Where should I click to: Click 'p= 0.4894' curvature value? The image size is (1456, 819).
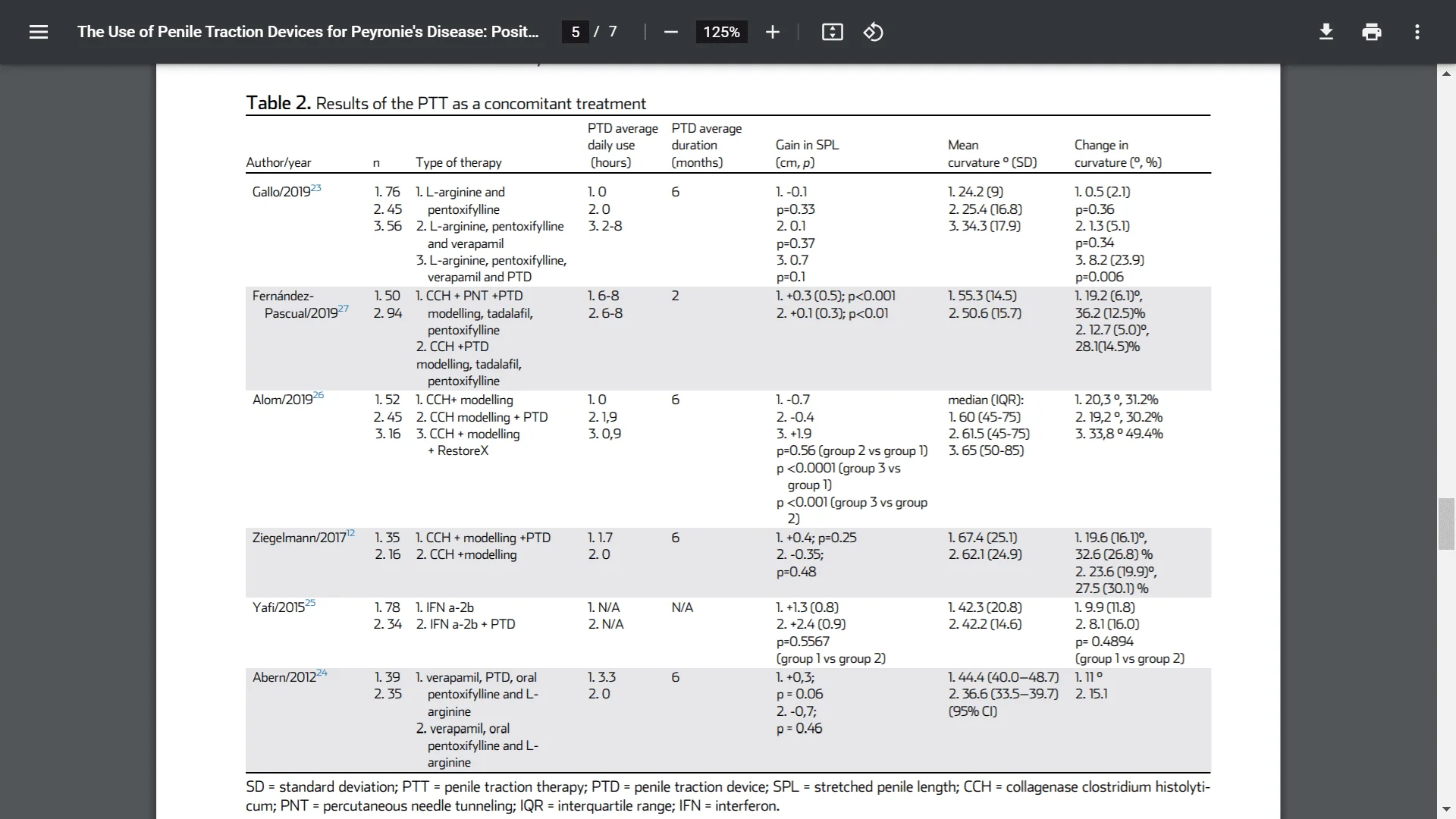(1104, 642)
